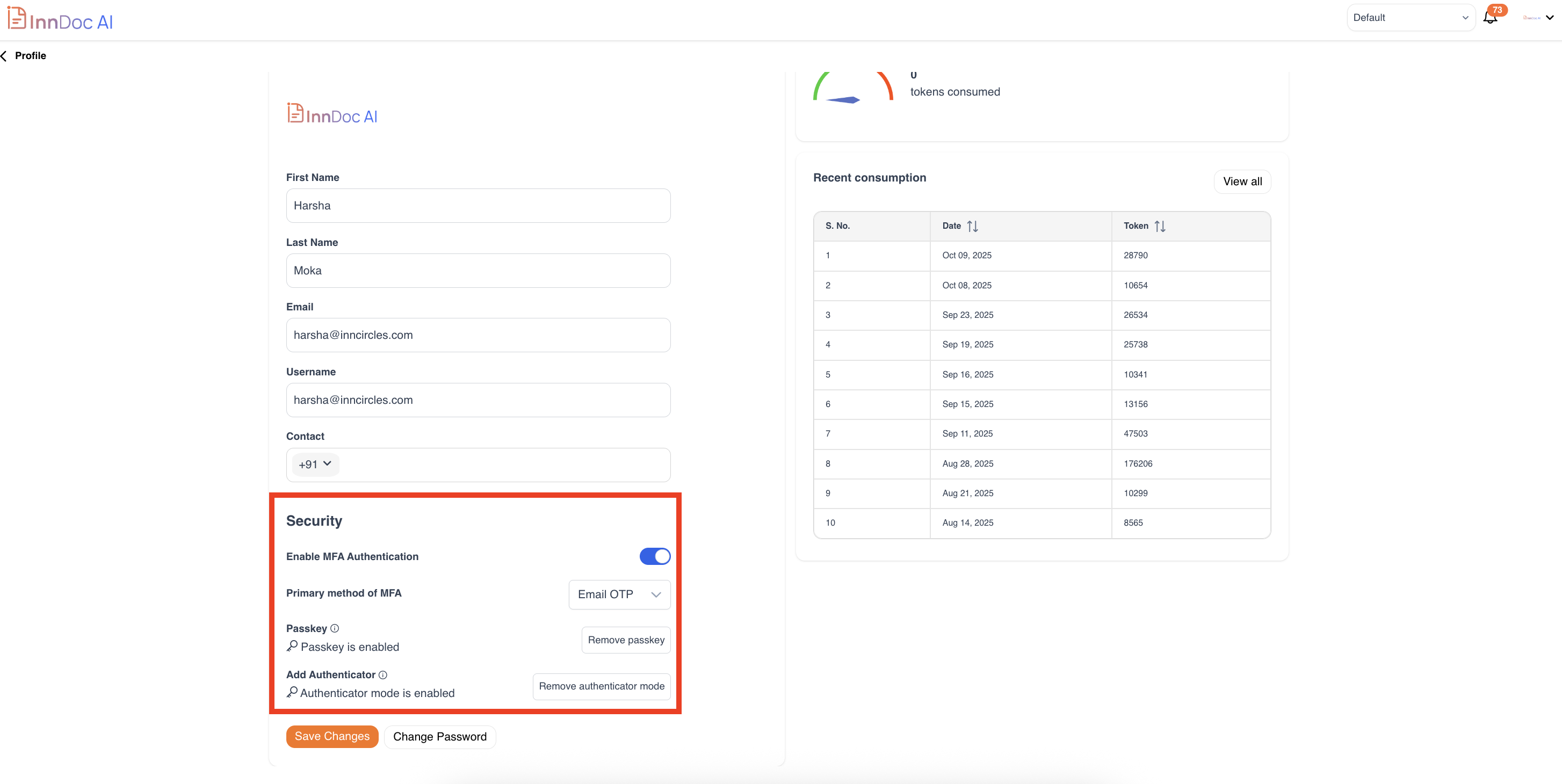
Task: Click the Remove passkey button
Action: click(626, 640)
